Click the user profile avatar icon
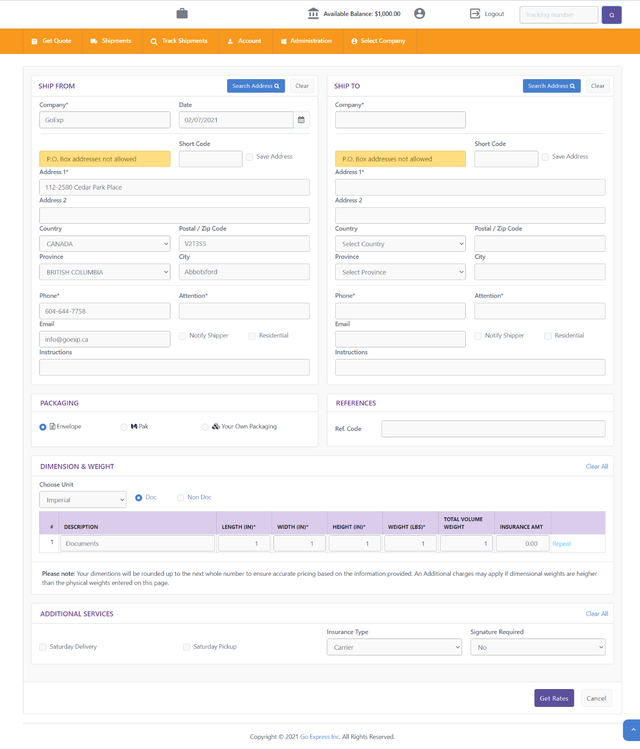Image resolution: width=640 pixels, height=749 pixels. 420,14
